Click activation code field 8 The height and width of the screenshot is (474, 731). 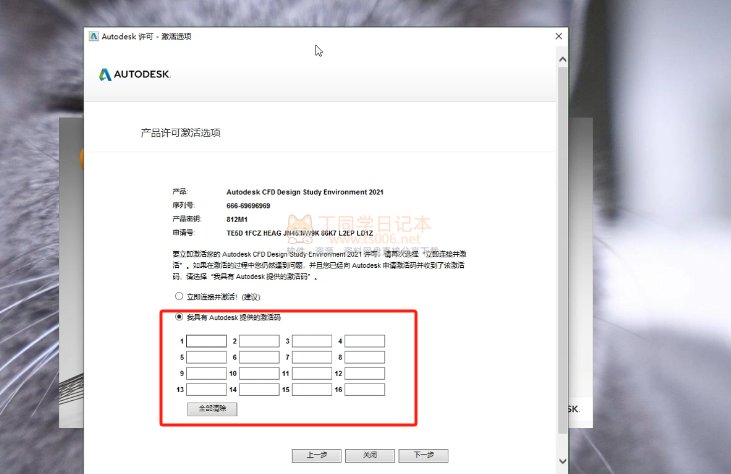point(365,357)
